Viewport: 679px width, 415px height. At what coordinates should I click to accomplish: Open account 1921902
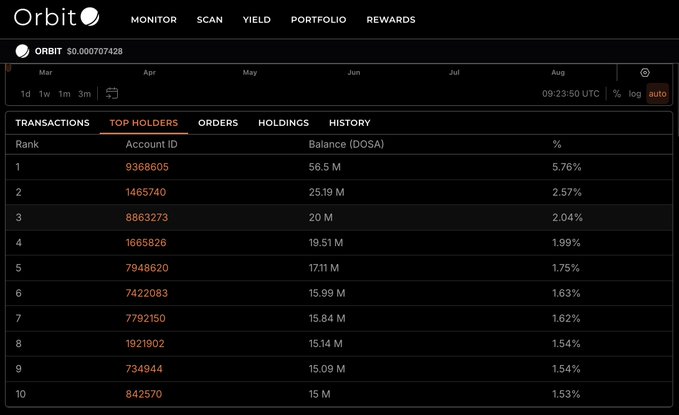click(145, 343)
